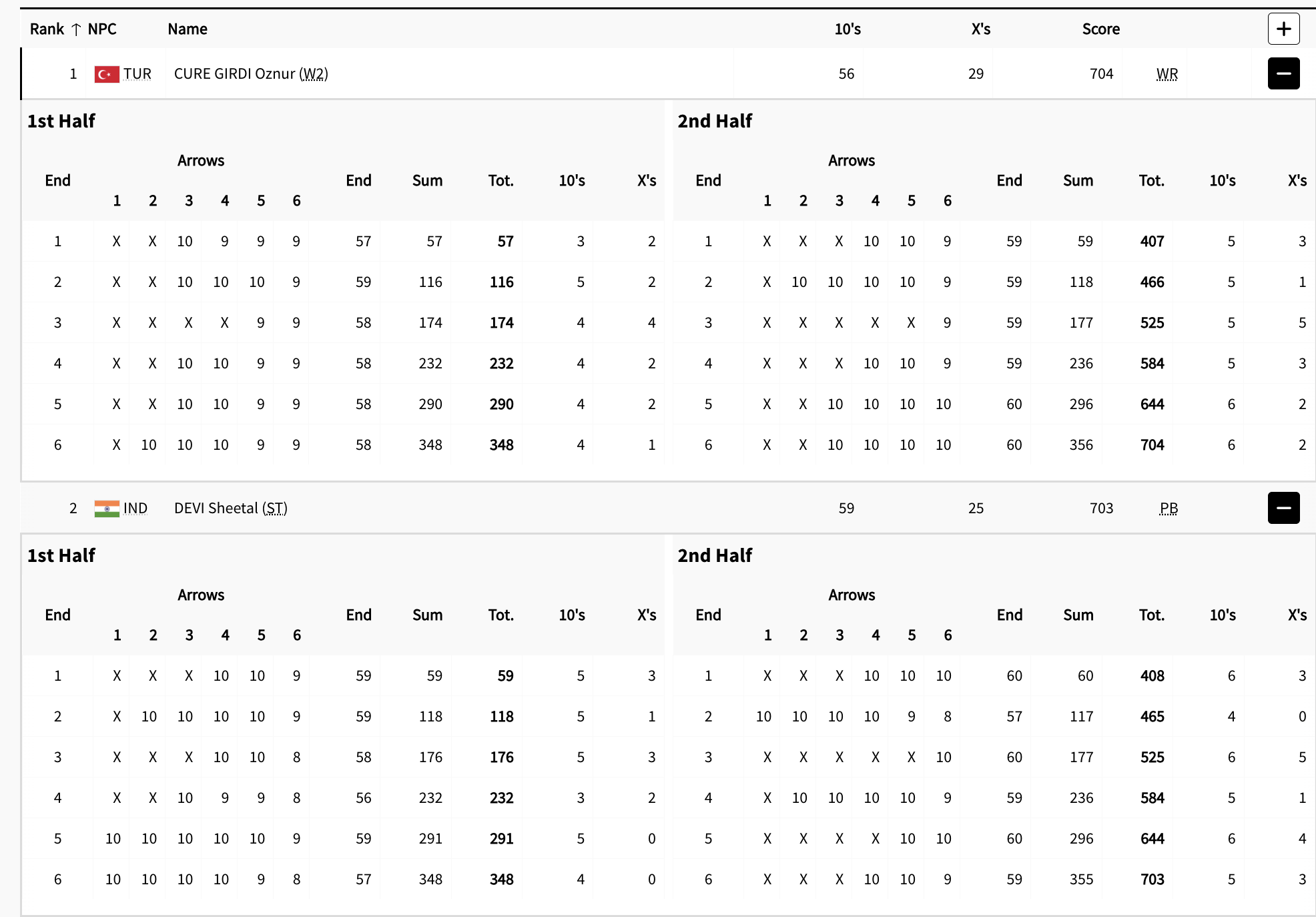This screenshot has height=917, width=1316.
Task: Click the WR record label
Action: [x=1167, y=74]
